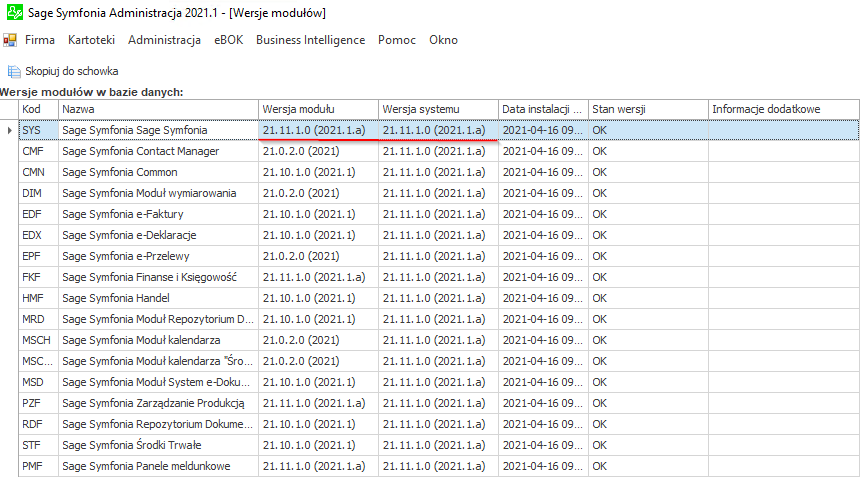Image resolution: width=860 pixels, height=478 pixels.
Task: Click the Stan wersji column header
Action: tap(649, 109)
